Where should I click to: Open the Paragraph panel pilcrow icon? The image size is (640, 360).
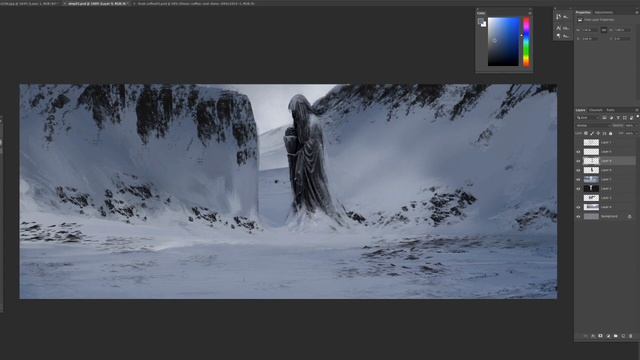pyautogui.click(x=558, y=36)
